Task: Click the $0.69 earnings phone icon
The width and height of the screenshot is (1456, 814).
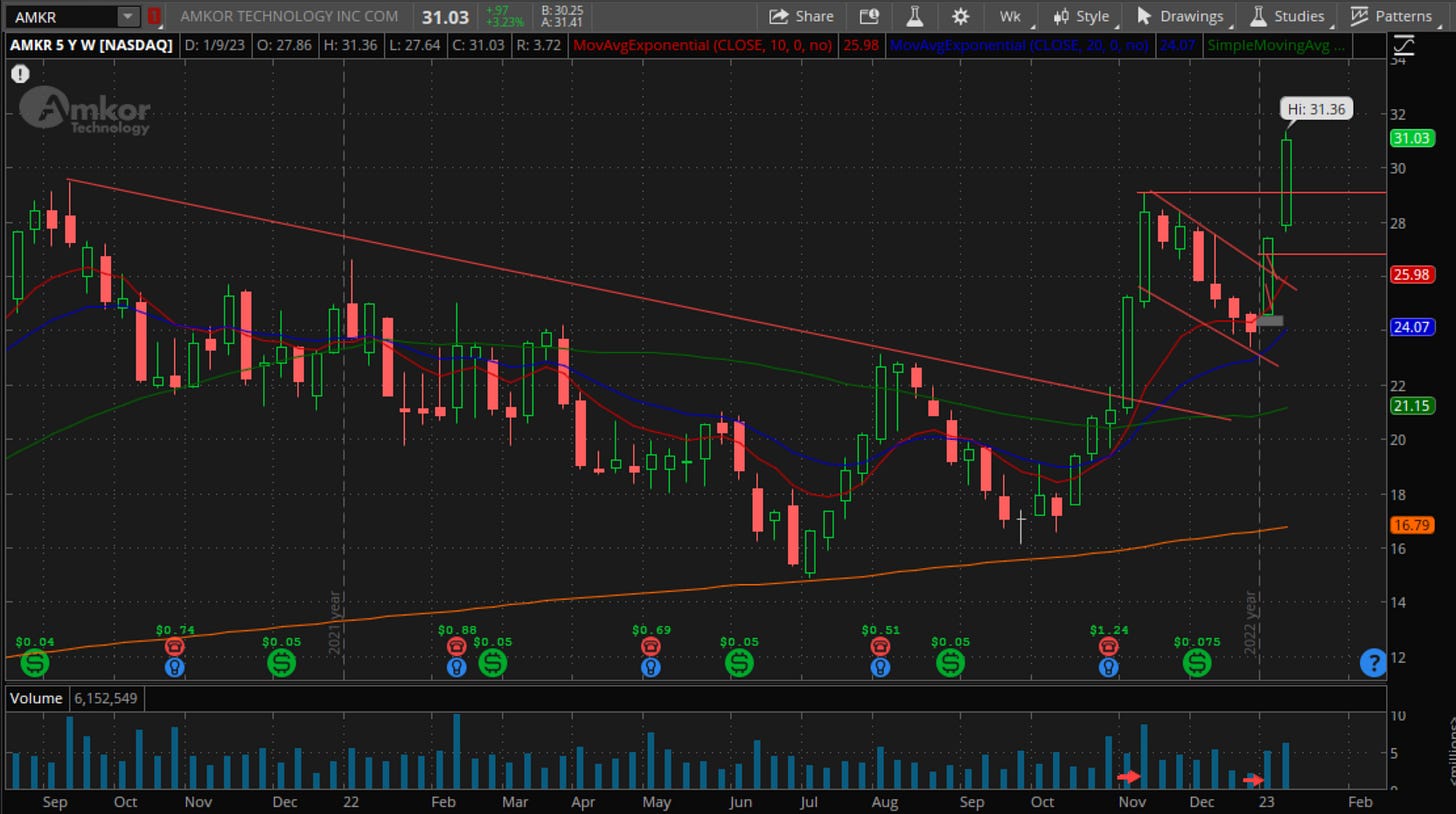Action: [651, 648]
